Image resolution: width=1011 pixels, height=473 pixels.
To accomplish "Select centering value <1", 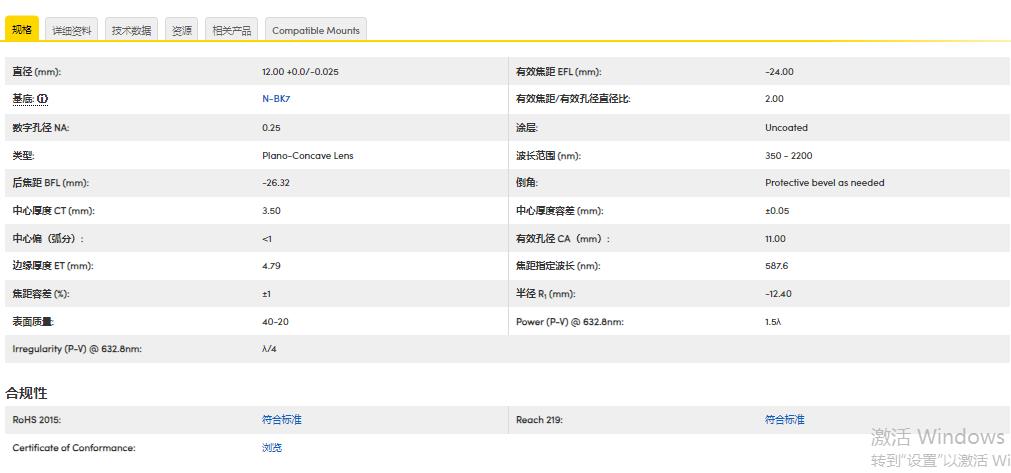I will point(267,238).
